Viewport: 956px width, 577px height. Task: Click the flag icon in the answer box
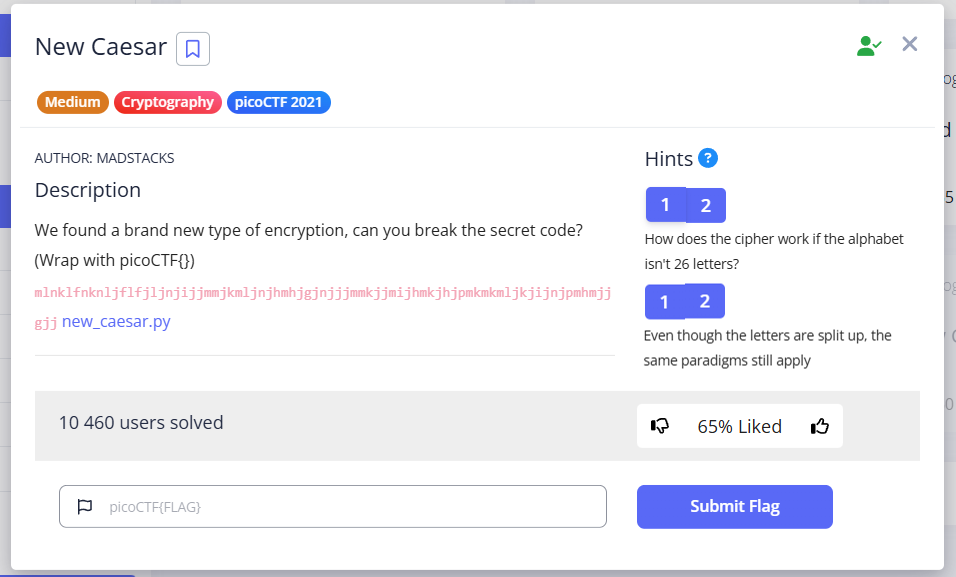point(85,507)
